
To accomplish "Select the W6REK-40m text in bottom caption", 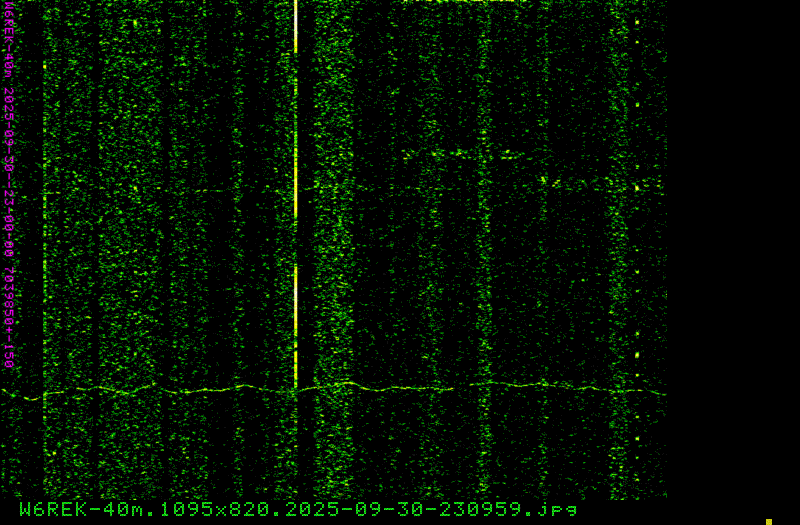I will tap(68, 509).
